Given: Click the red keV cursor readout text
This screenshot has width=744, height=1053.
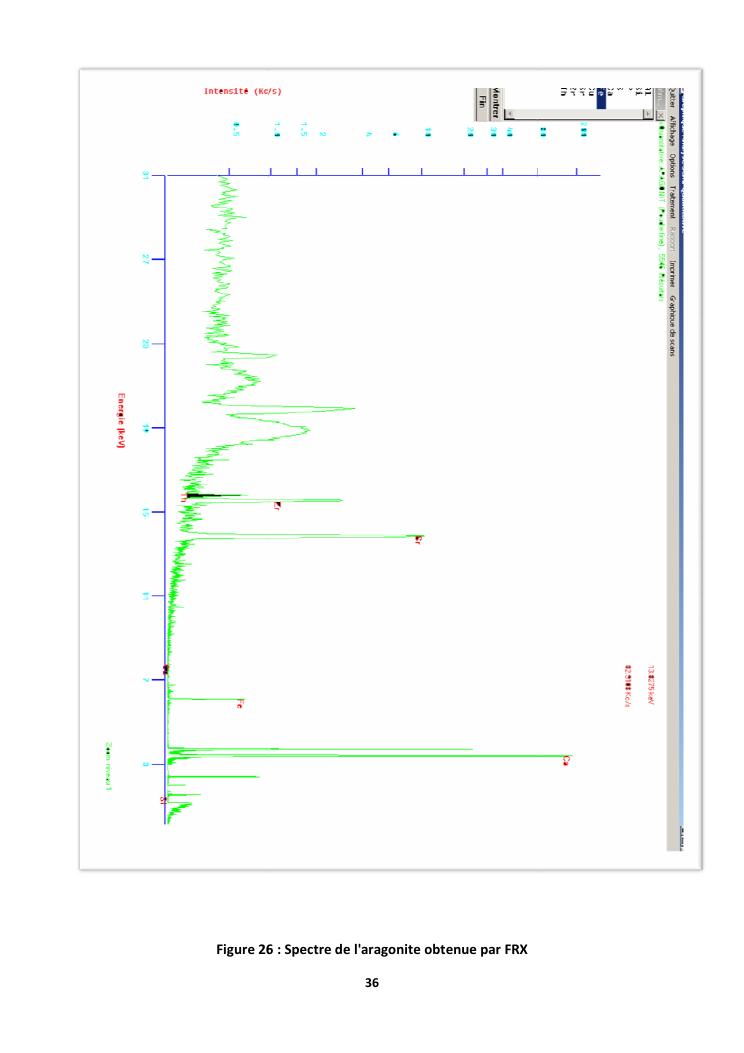Looking at the screenshot, I should (650, 685).
